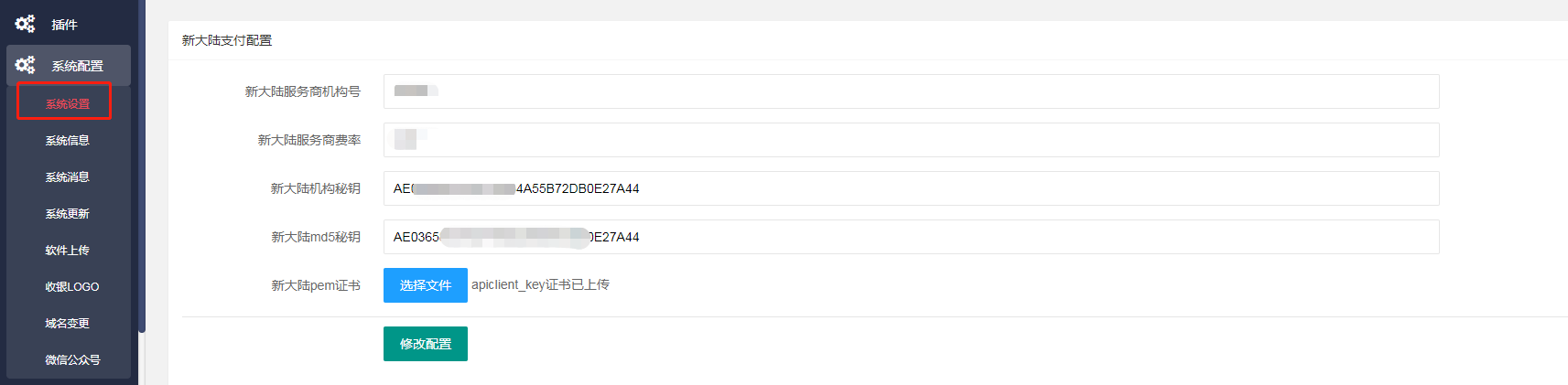Click the green 修改配置 button
The image size is (1568, 385).
click(x=426, y=344)
